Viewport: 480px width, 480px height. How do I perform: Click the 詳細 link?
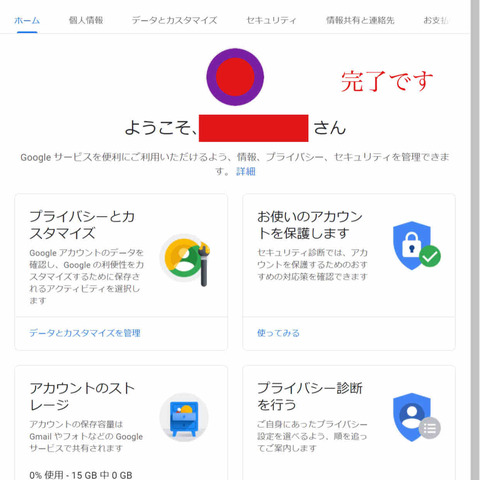246,171
